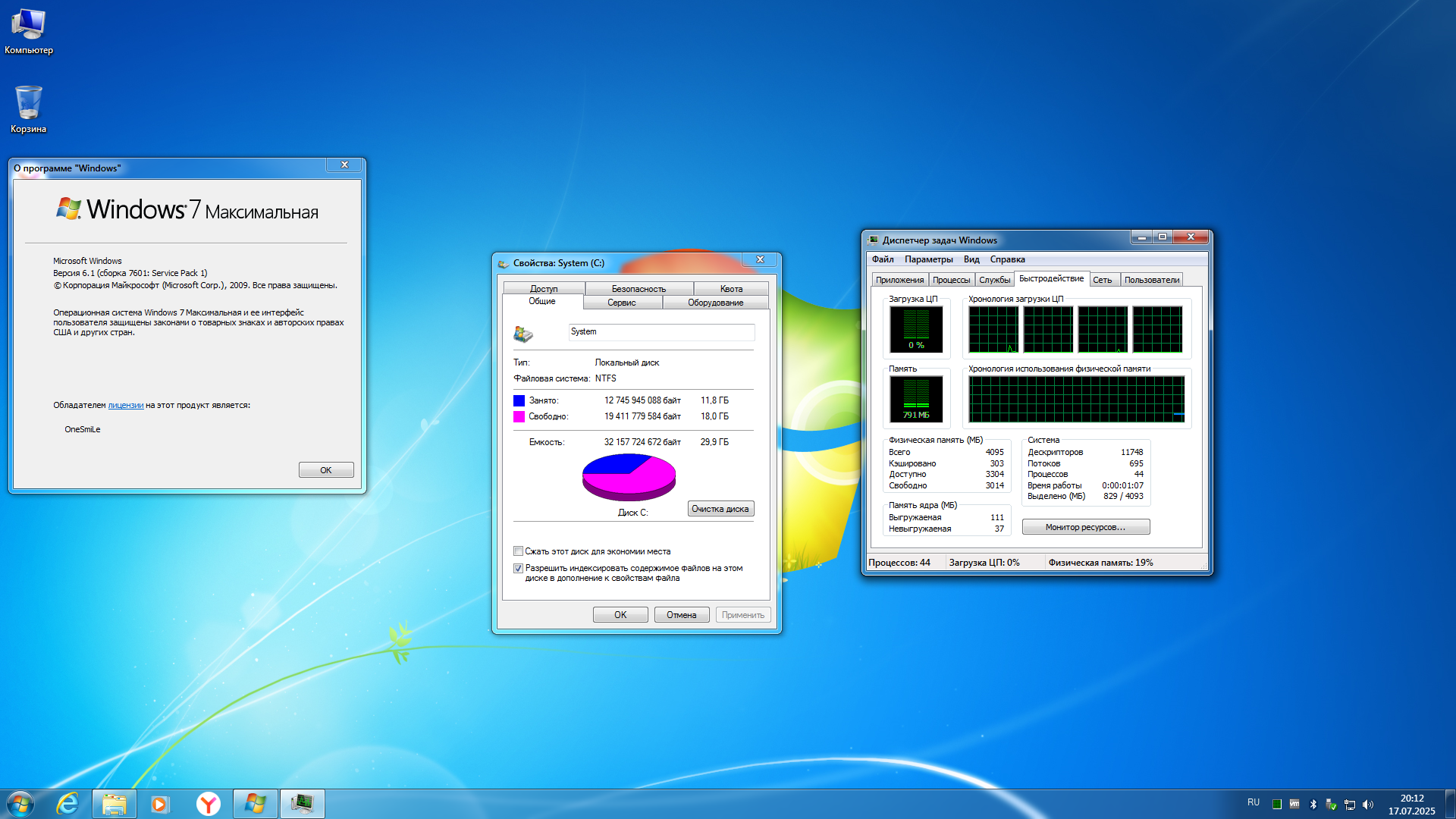1456x819 pixels.
Task: Click the RU language indicator
Action: click(1254, 802)
